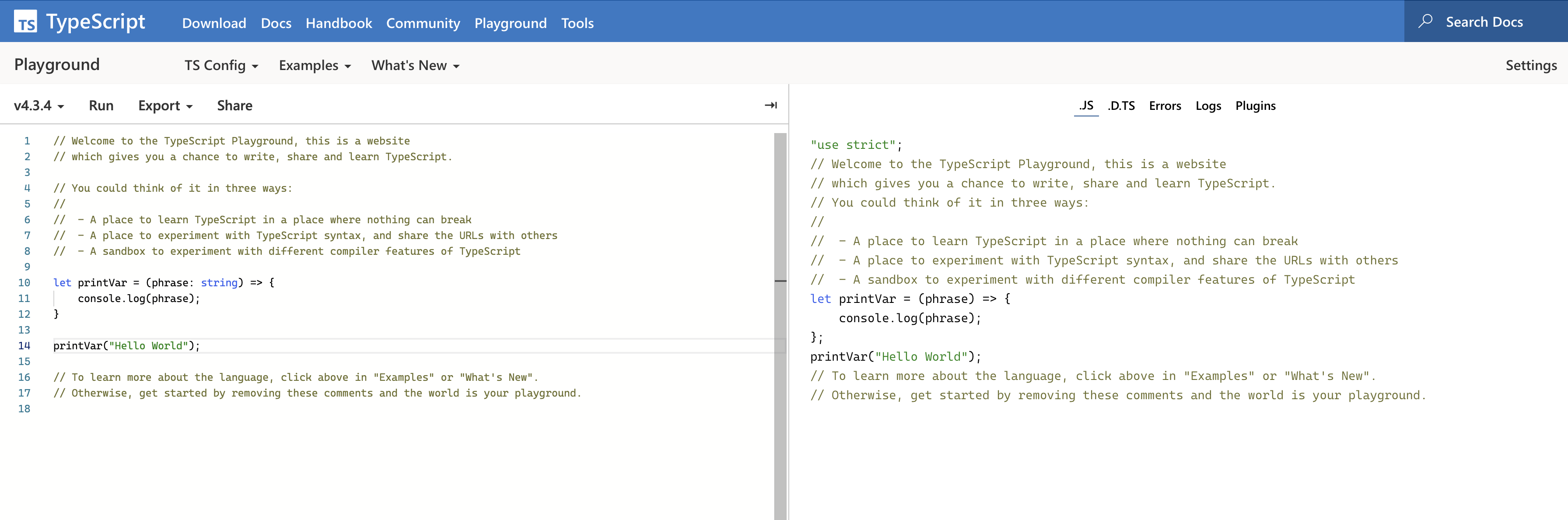
Task: Expand the What's New menu
Action: [x=414, y=65]
